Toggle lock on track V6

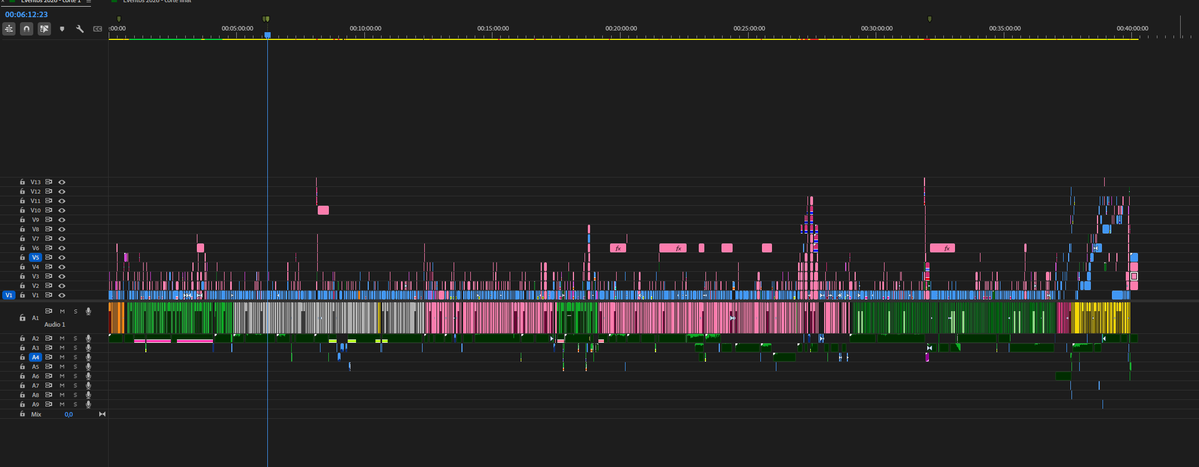[x=23, y=248]
